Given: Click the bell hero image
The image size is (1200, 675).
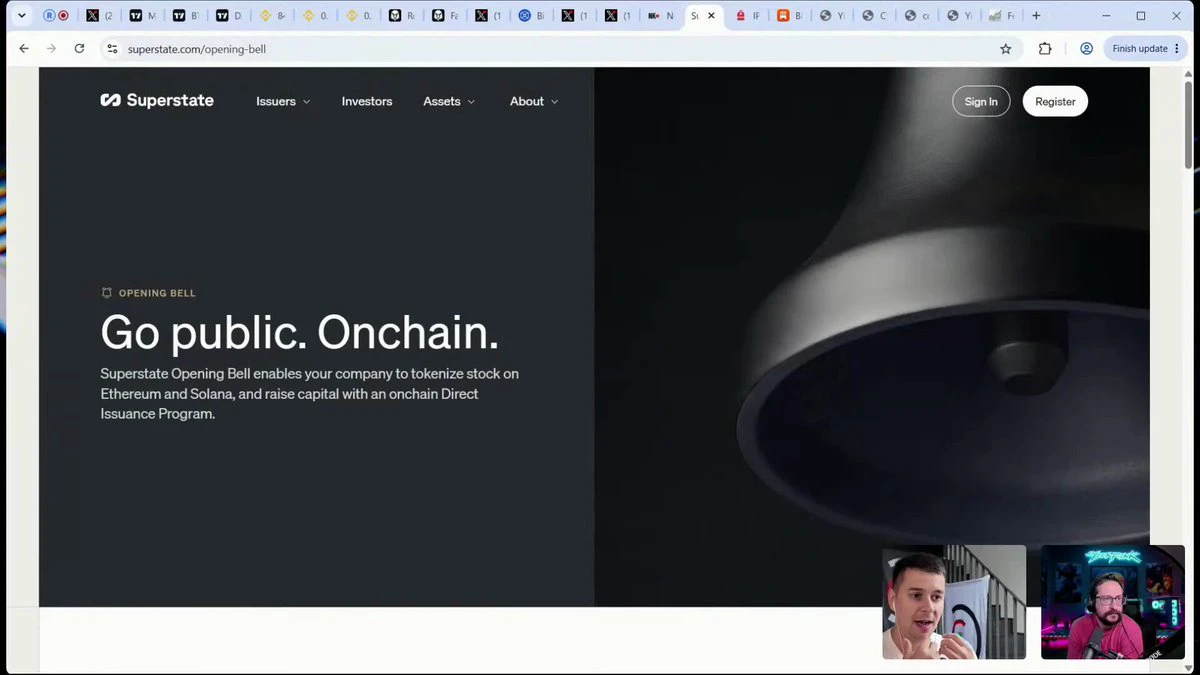Looking at the screenshot, I should (x=872, y=336).
